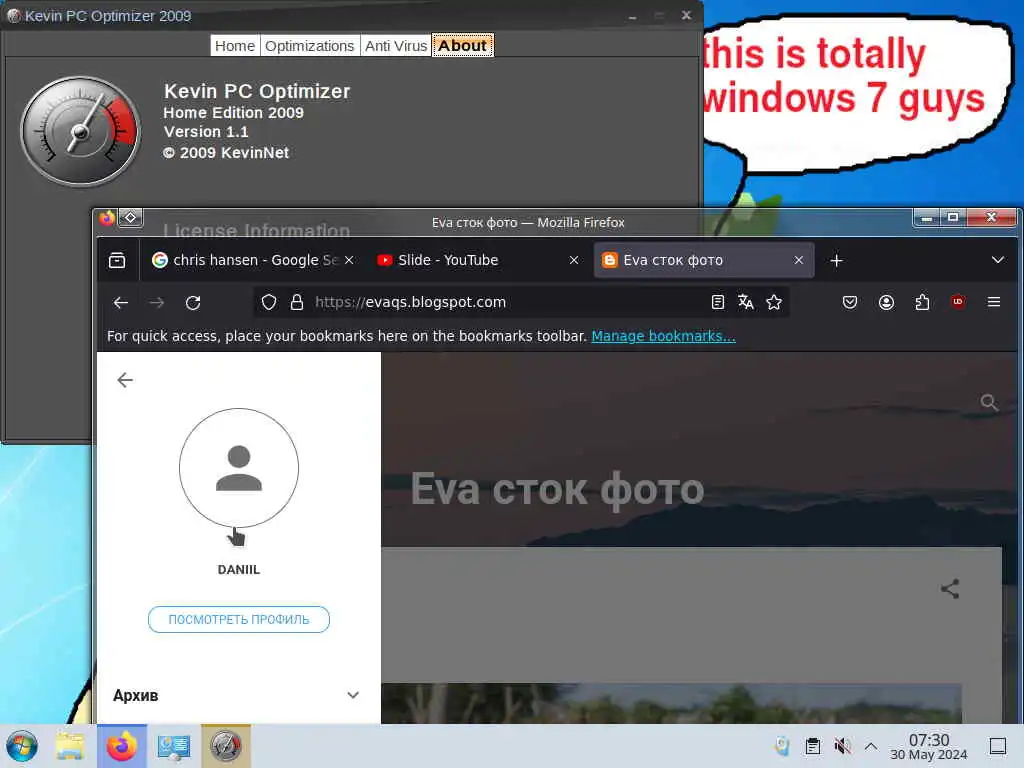Viewport: 1024px width, 768px height.
Task: Click the blog post share icon
Action: pos(950,589)
